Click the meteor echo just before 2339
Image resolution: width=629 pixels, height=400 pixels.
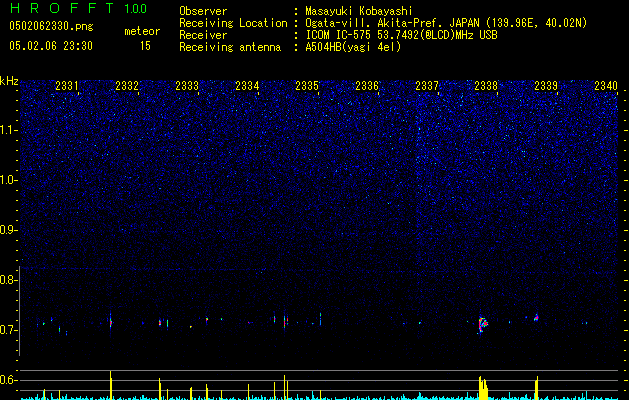click(x=536, y=317)
